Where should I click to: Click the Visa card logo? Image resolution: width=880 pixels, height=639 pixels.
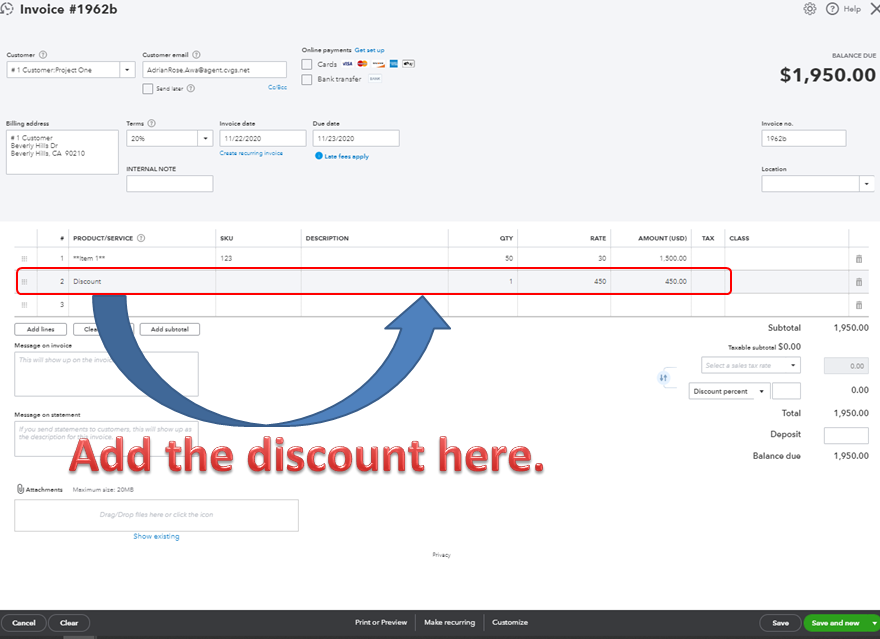point(347,64)
